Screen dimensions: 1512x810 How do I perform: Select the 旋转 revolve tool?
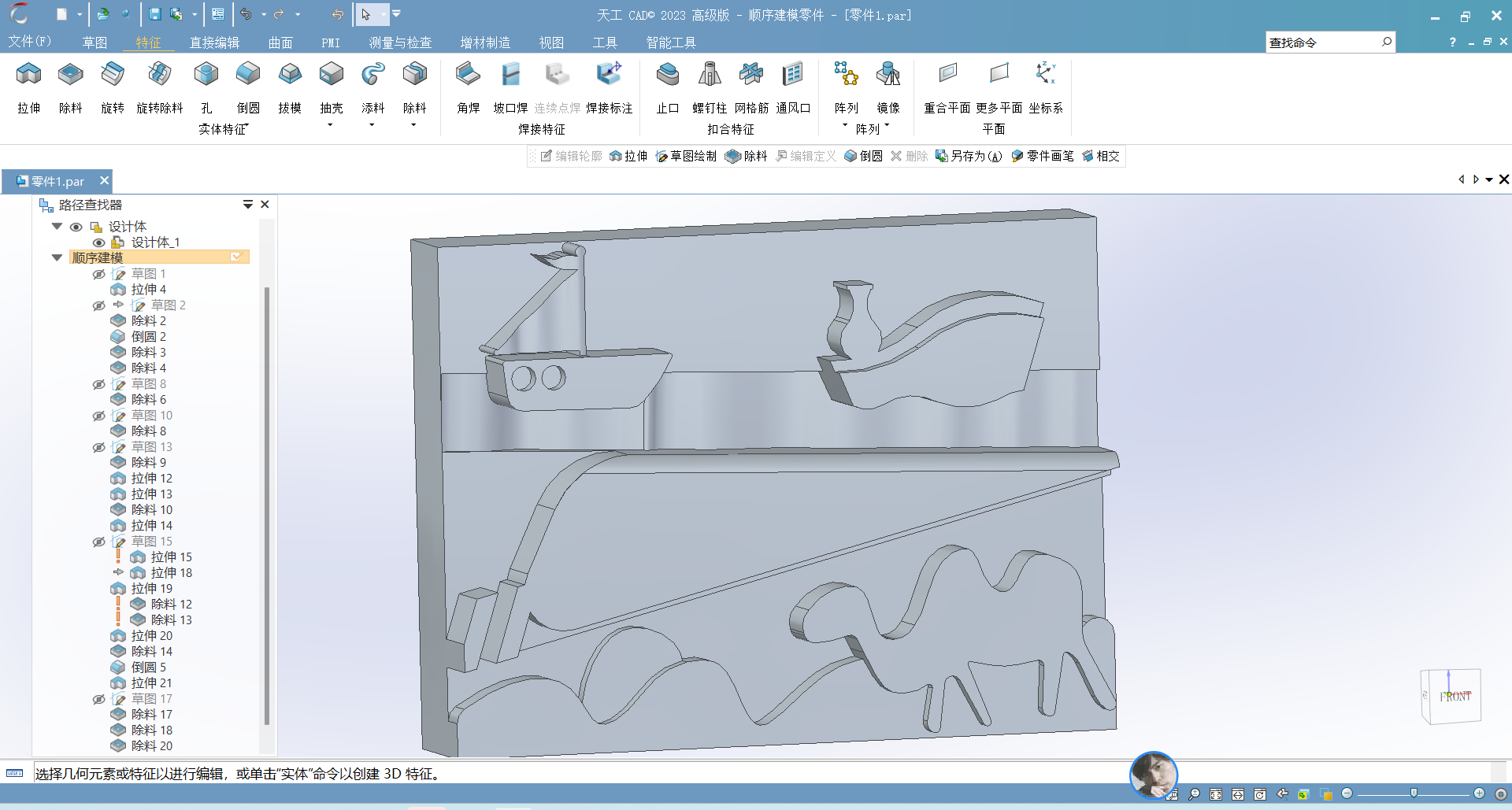click(x=113, y=87)
